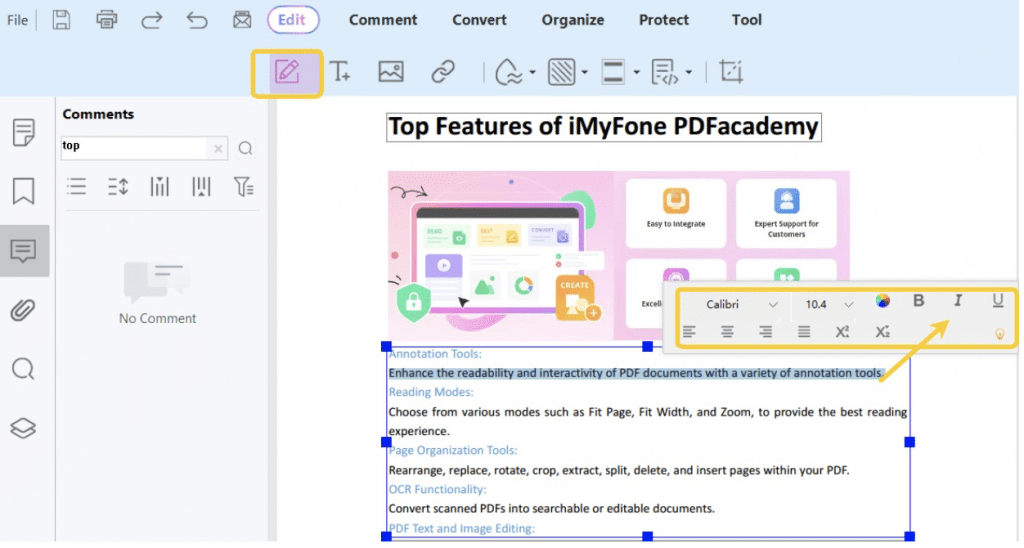
Task: Open the text color picker
Action: [x=882, y=301]
